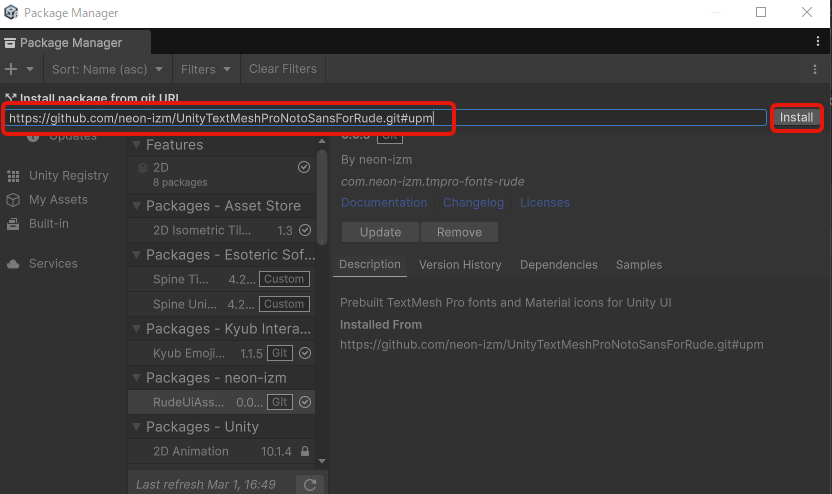This screenshot has height=494, width=832.
Task: Click checkmark icon on RudeUiAss row
Action: [305, 402]
